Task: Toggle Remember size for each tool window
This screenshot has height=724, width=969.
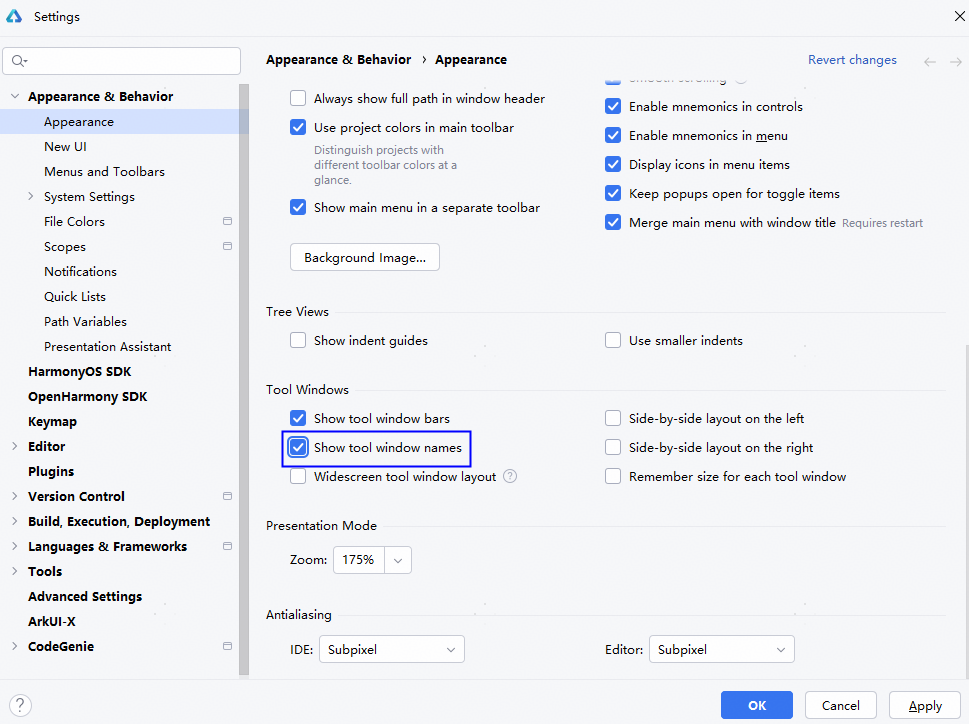Action: [613, 477]
